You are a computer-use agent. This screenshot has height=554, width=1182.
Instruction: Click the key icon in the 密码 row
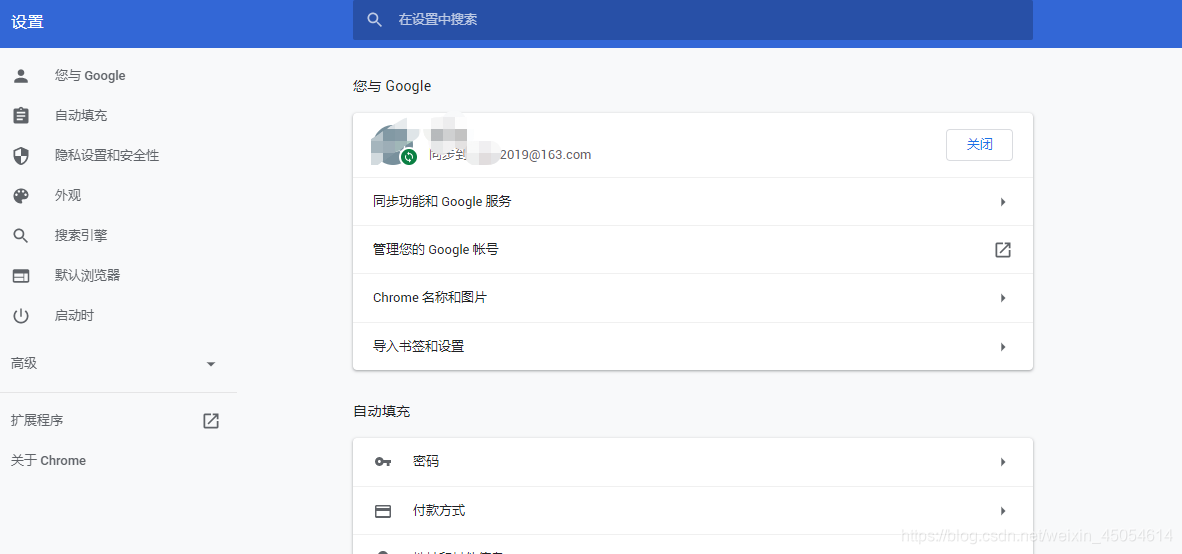(x=383, y=461)
